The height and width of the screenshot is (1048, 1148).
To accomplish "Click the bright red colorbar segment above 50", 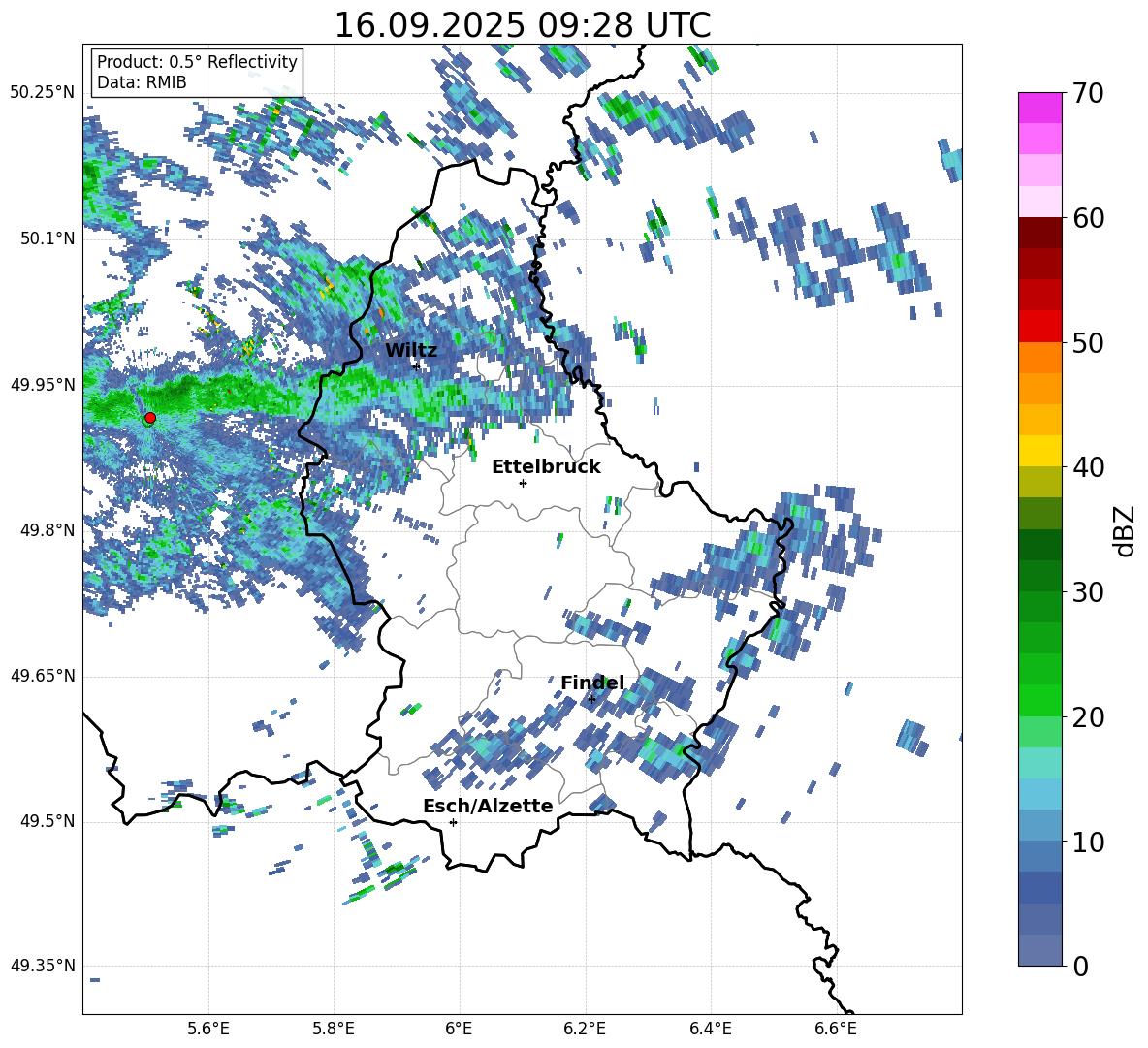I will tap(1039, 327).
